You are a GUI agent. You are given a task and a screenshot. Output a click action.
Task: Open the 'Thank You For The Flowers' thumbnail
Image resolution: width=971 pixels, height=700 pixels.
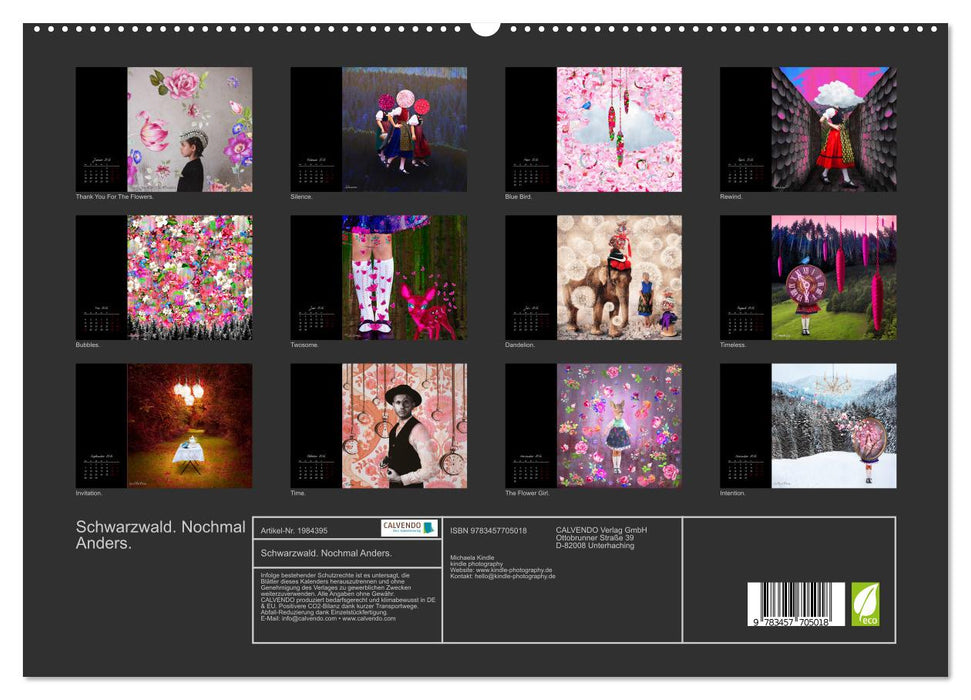coord(164,129)
